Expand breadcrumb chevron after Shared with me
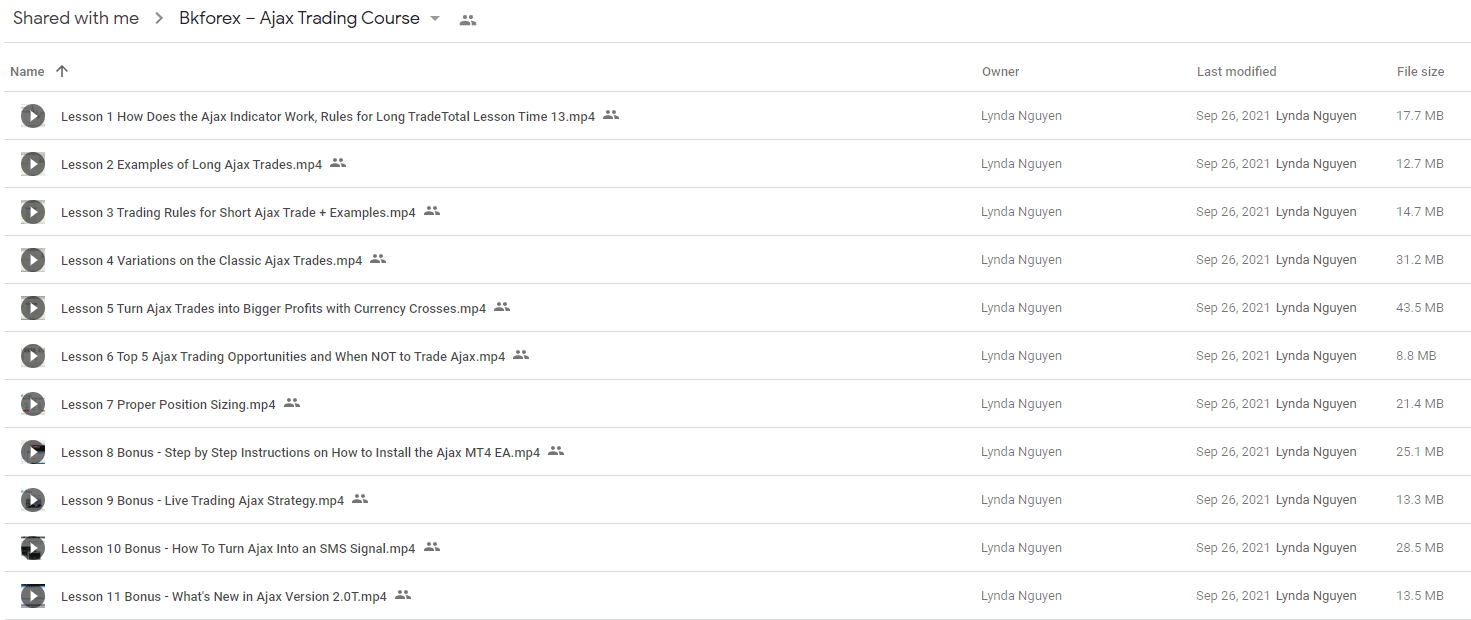Viewport: 1471px width, 620px height. click(159, 19)
